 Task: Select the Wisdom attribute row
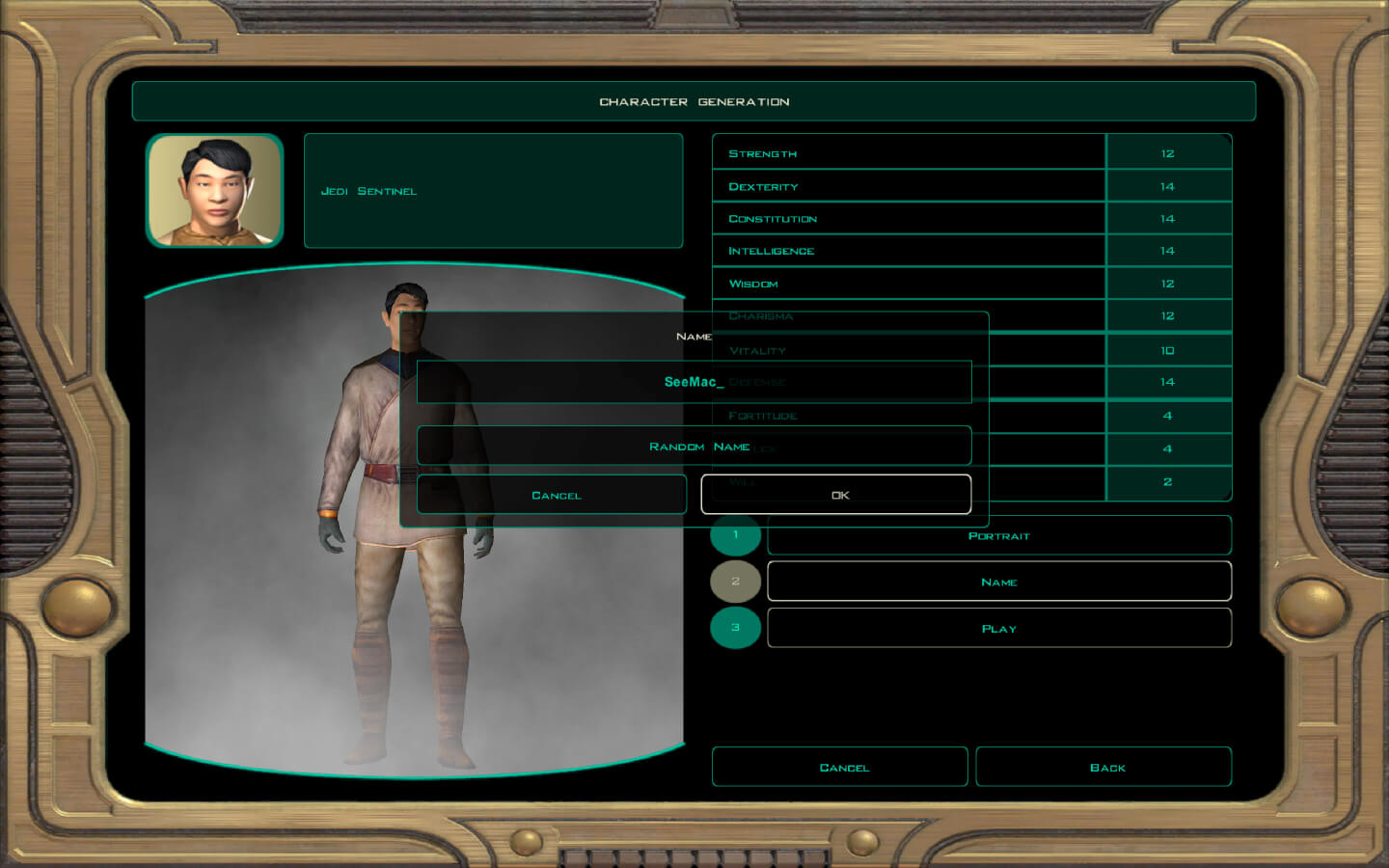click(x=907, y=284)
